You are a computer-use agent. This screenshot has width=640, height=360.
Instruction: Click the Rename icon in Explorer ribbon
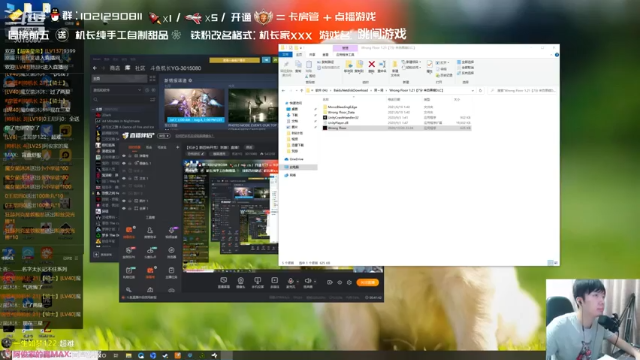pyautogui.click(x=382, y=64)
